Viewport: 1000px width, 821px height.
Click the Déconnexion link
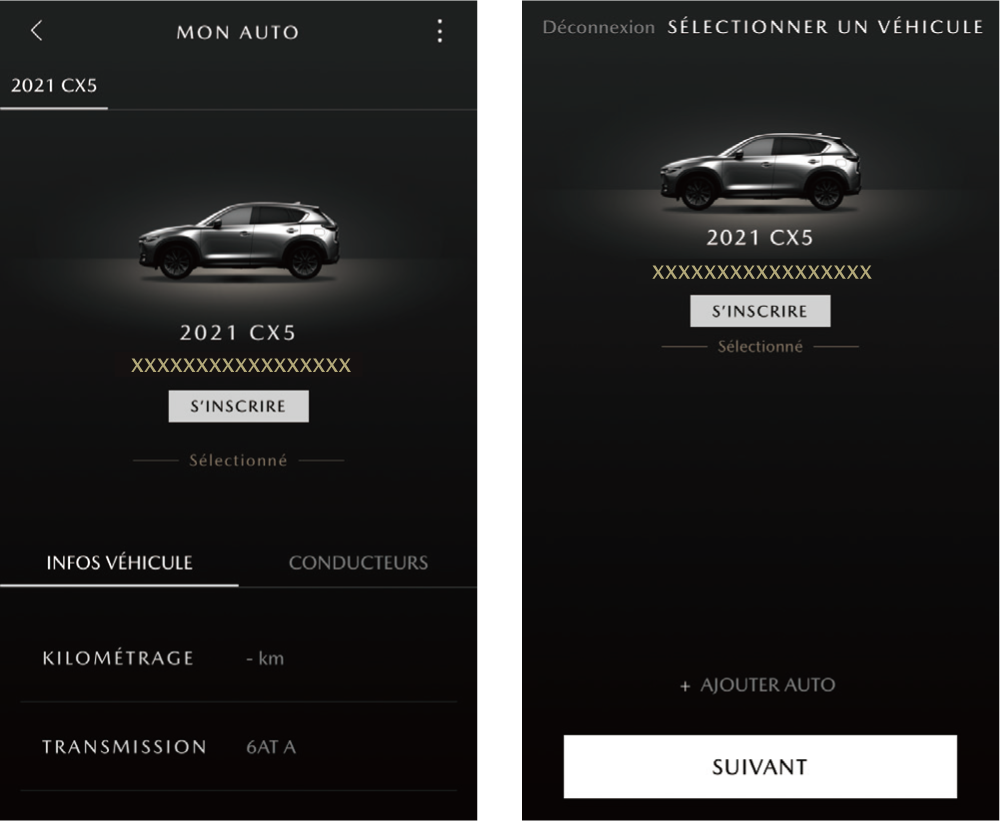coord(598,28)
